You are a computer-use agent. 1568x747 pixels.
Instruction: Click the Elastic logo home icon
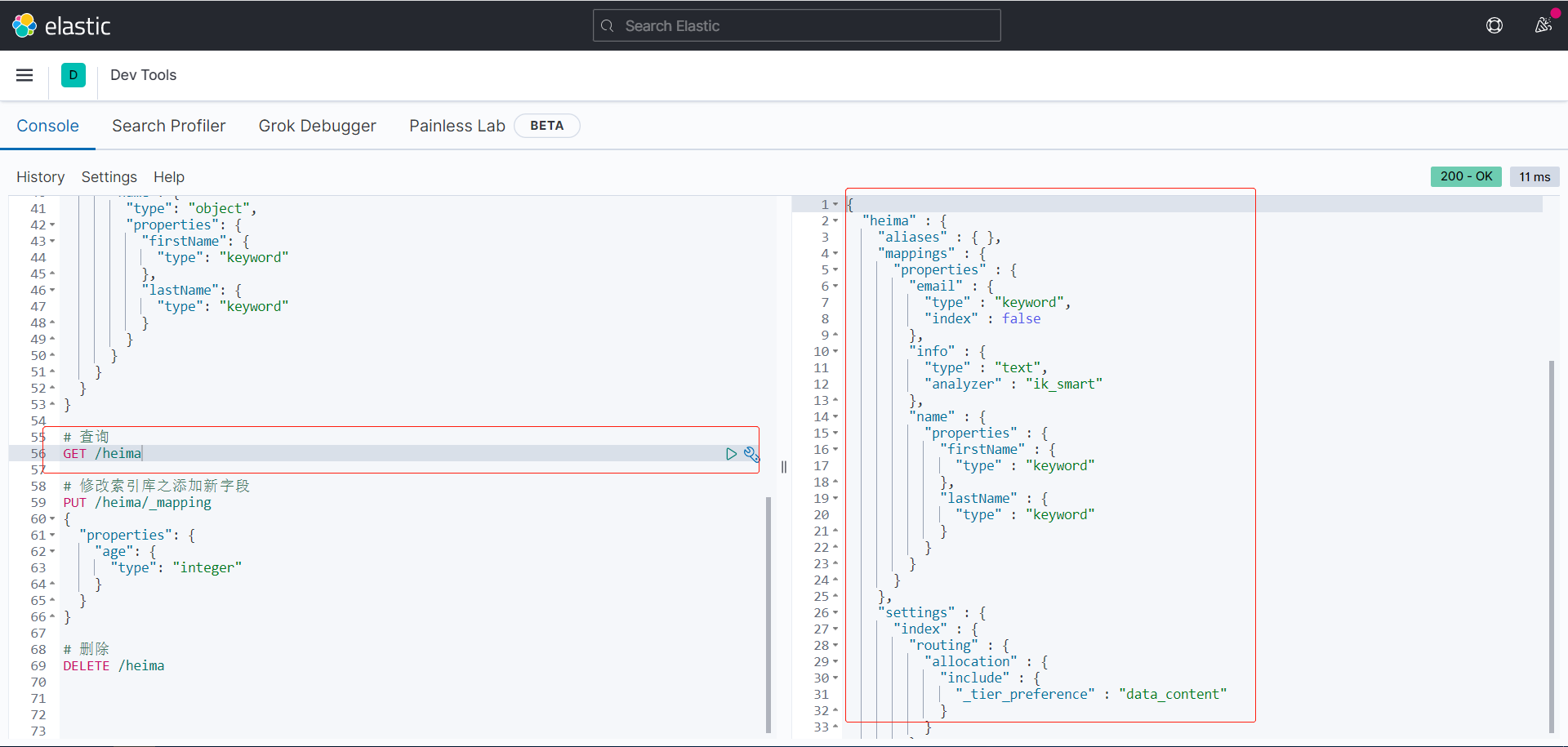[x=24, y=25]
